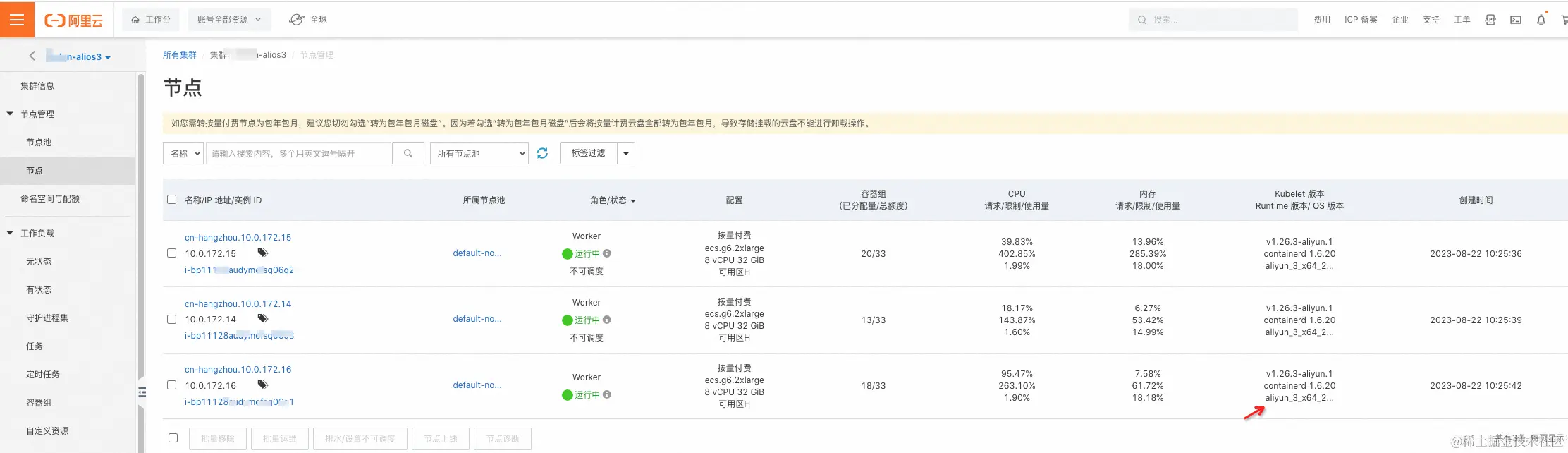Open 定时任务 in the sidebar
Image resolution: width=1568 pixels, height=453 pixels.
(43, 375)
